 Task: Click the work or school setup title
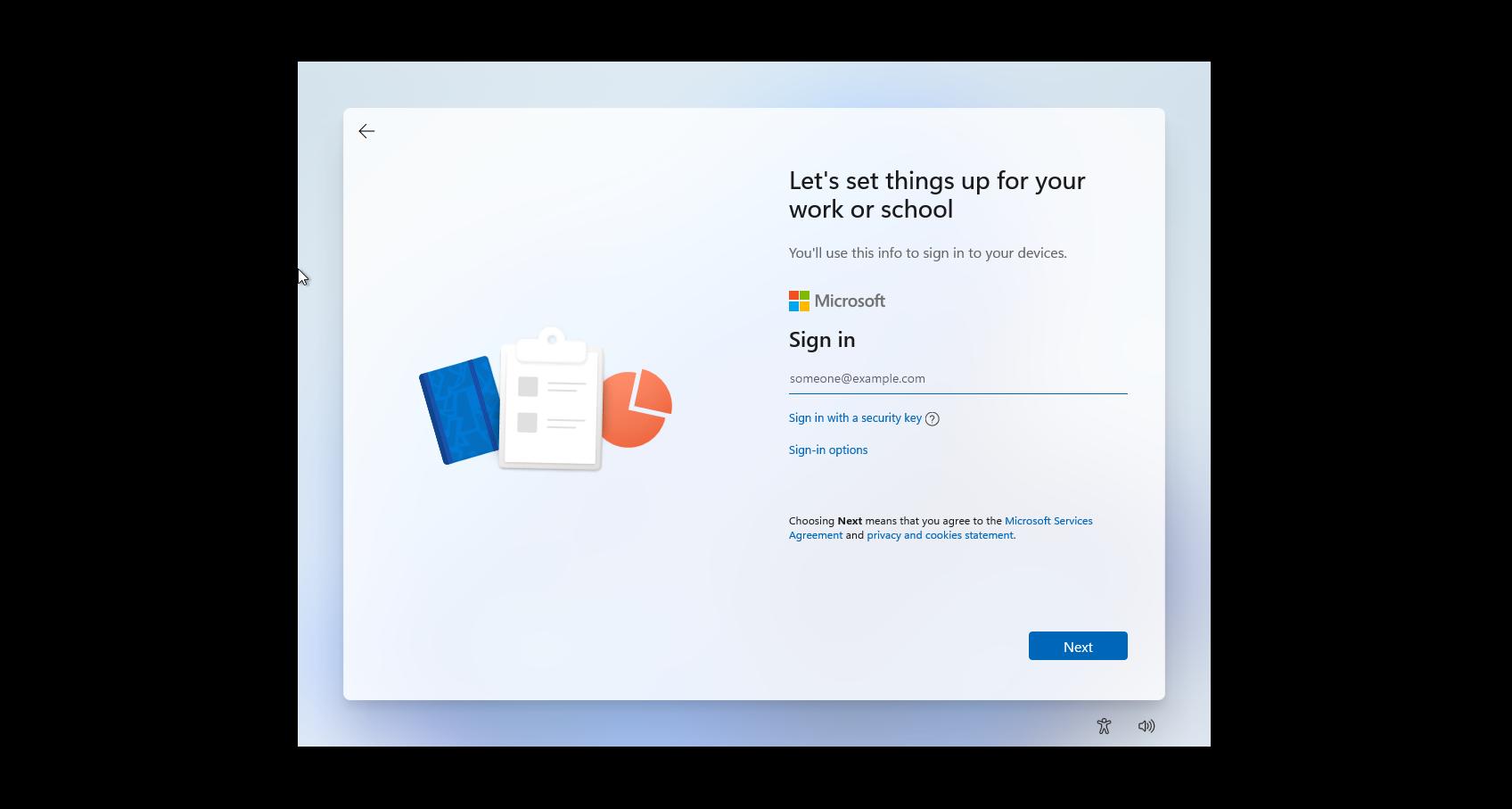(x=936, y=194)
